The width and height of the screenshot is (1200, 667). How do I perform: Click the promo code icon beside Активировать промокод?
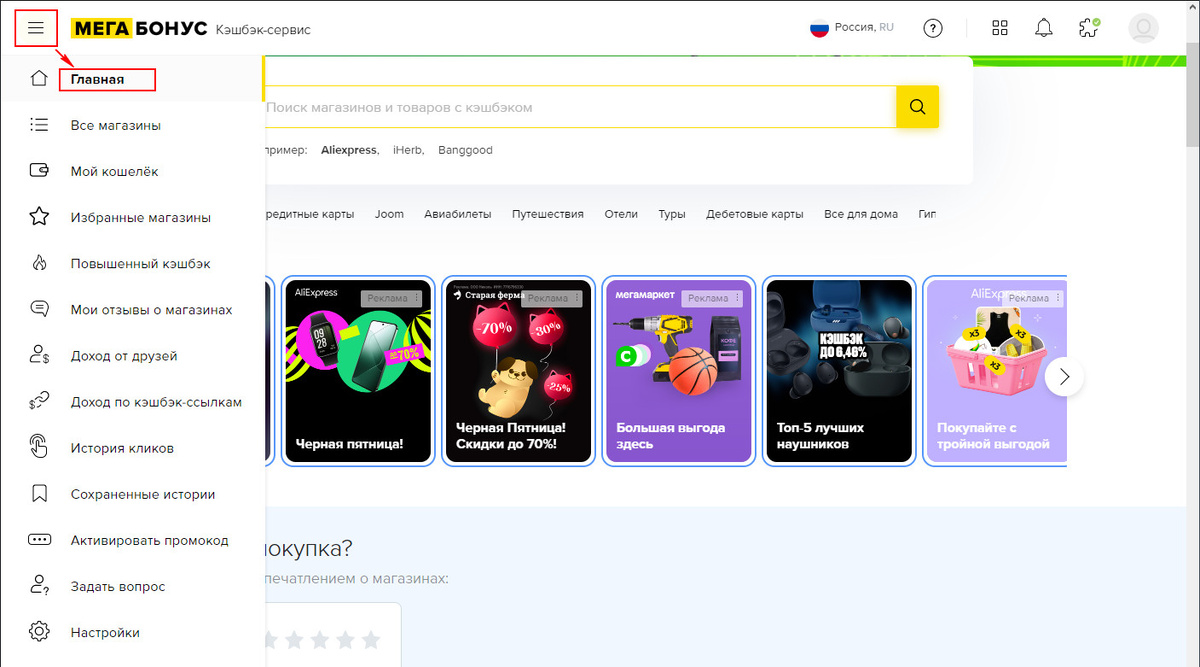pyautogui.click(x=39, y=540)
